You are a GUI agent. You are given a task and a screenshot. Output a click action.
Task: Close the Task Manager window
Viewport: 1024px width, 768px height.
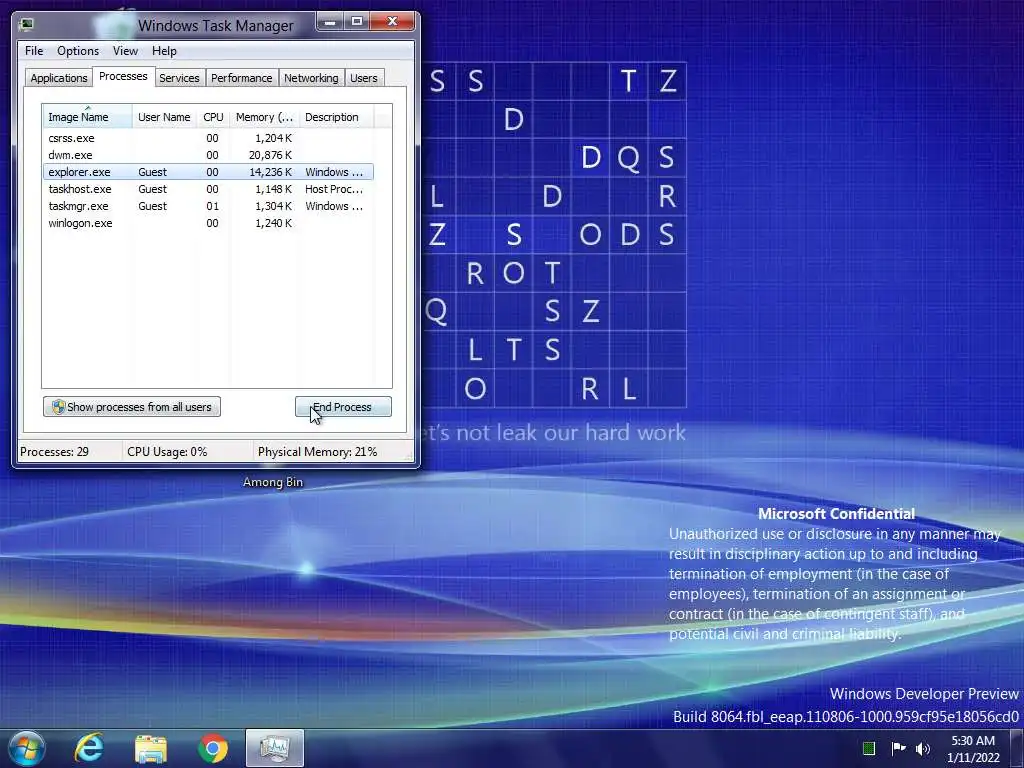[x=392, y=22]
